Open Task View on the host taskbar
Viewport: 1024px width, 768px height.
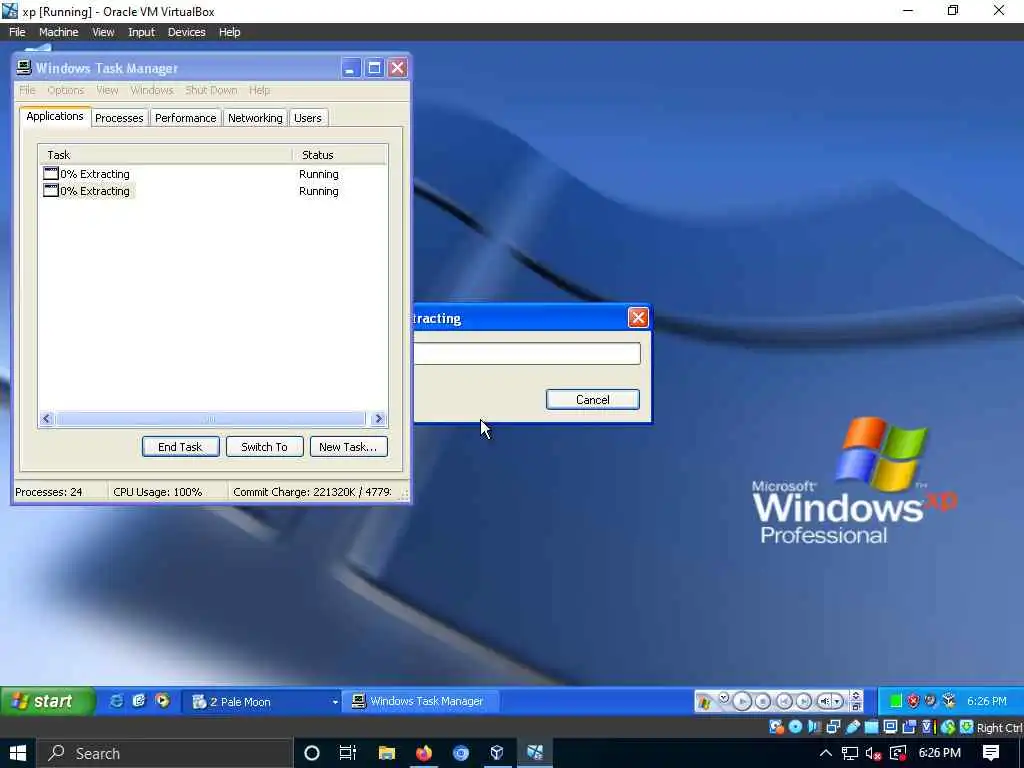(348, 753)
